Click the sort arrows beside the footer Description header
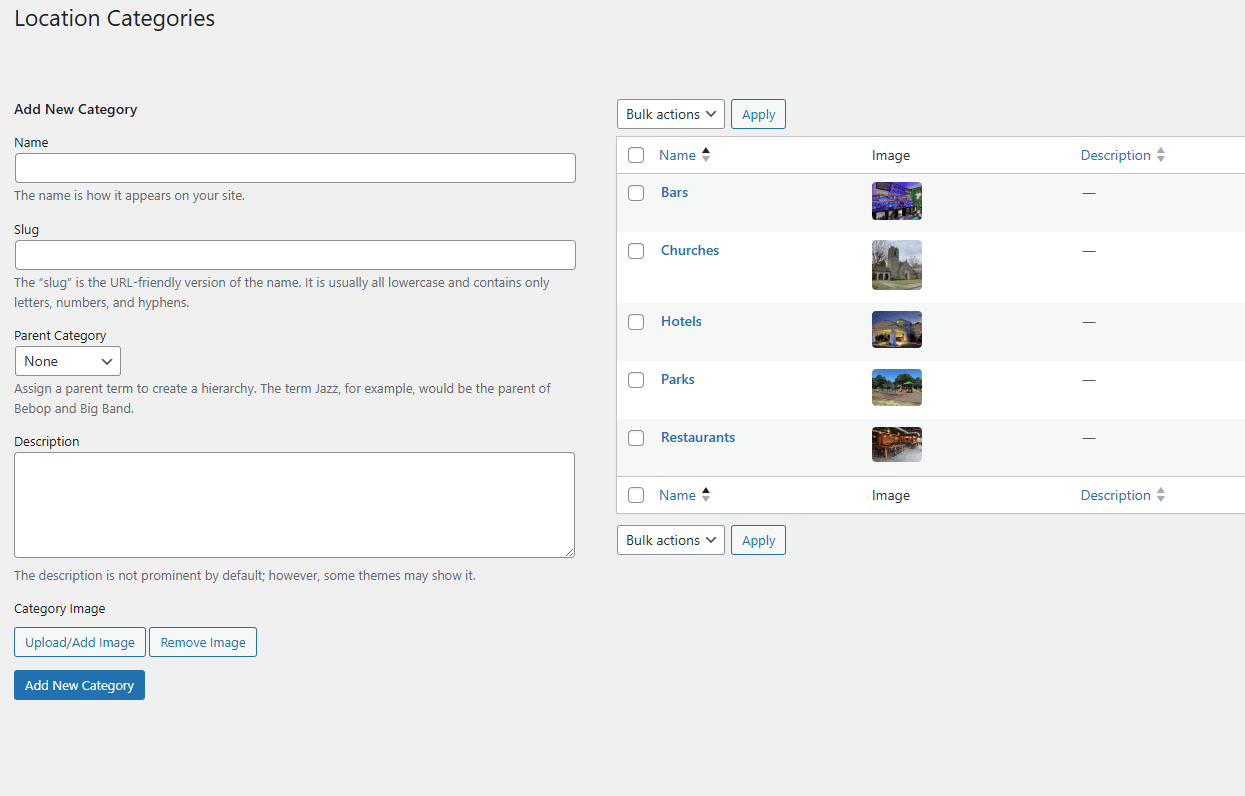Screen dimensions: 1245x796 (x=1161, y=495)
